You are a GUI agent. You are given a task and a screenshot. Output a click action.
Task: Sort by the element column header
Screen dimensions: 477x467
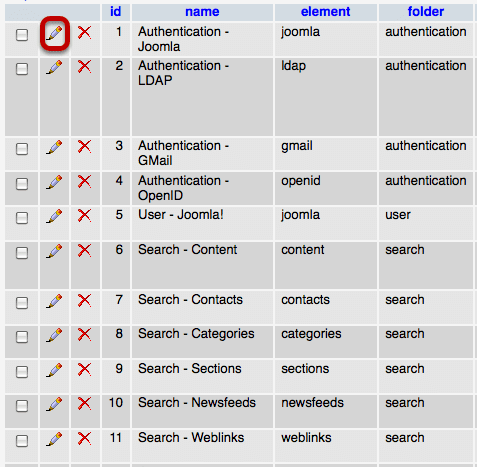tap(325, 12)
